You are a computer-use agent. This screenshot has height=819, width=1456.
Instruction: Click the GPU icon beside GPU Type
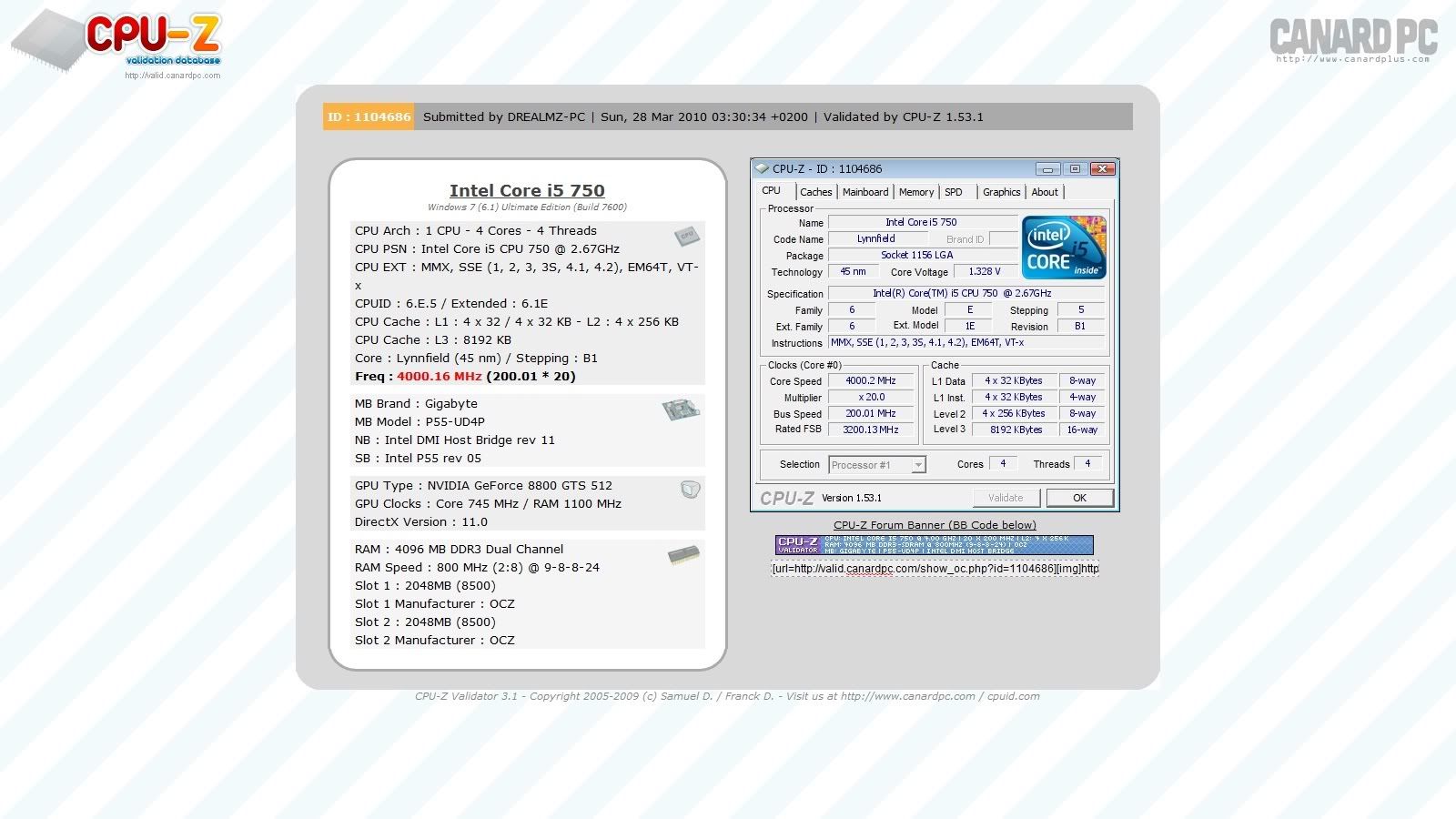click(x=690, y=490)
